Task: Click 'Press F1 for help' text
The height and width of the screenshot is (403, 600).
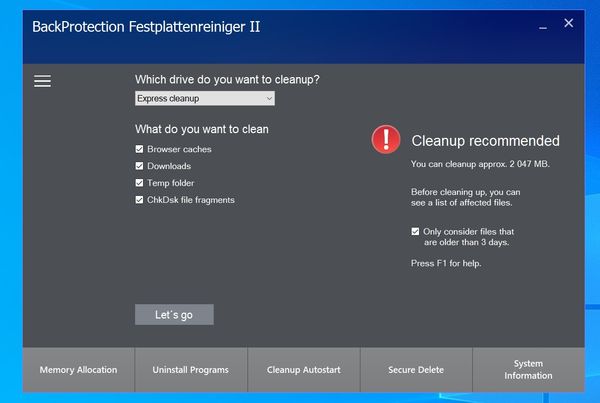Action: pos(446,263)
